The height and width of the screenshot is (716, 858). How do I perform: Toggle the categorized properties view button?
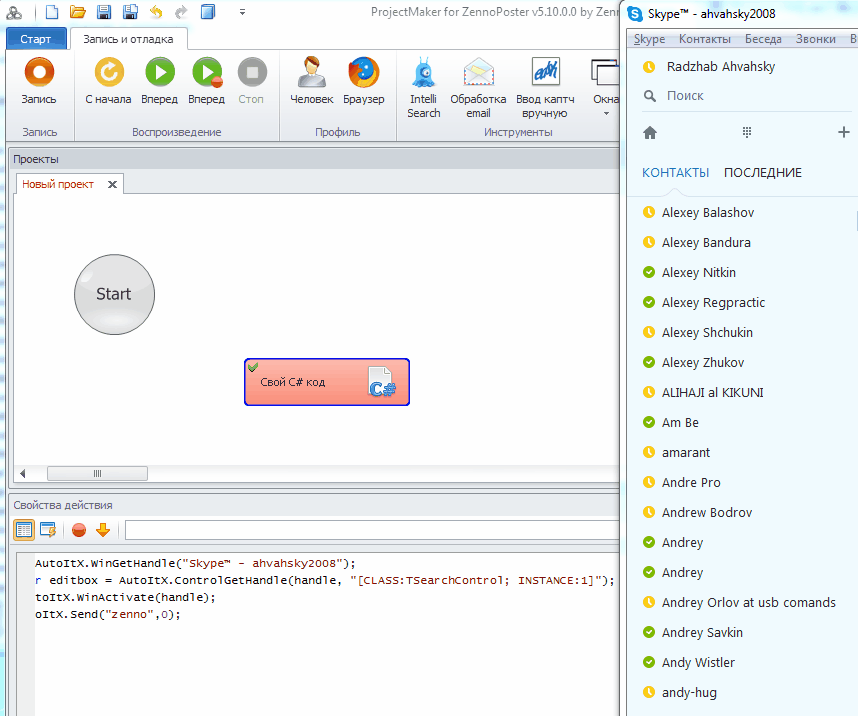(x=24, y=530)
